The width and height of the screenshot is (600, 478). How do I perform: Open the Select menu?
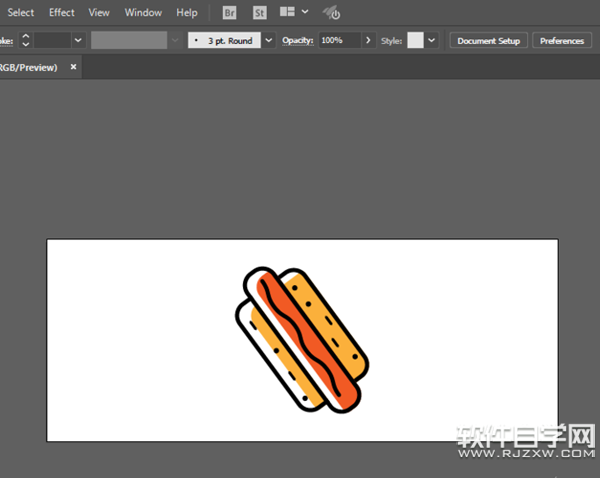tap(21, 13)
